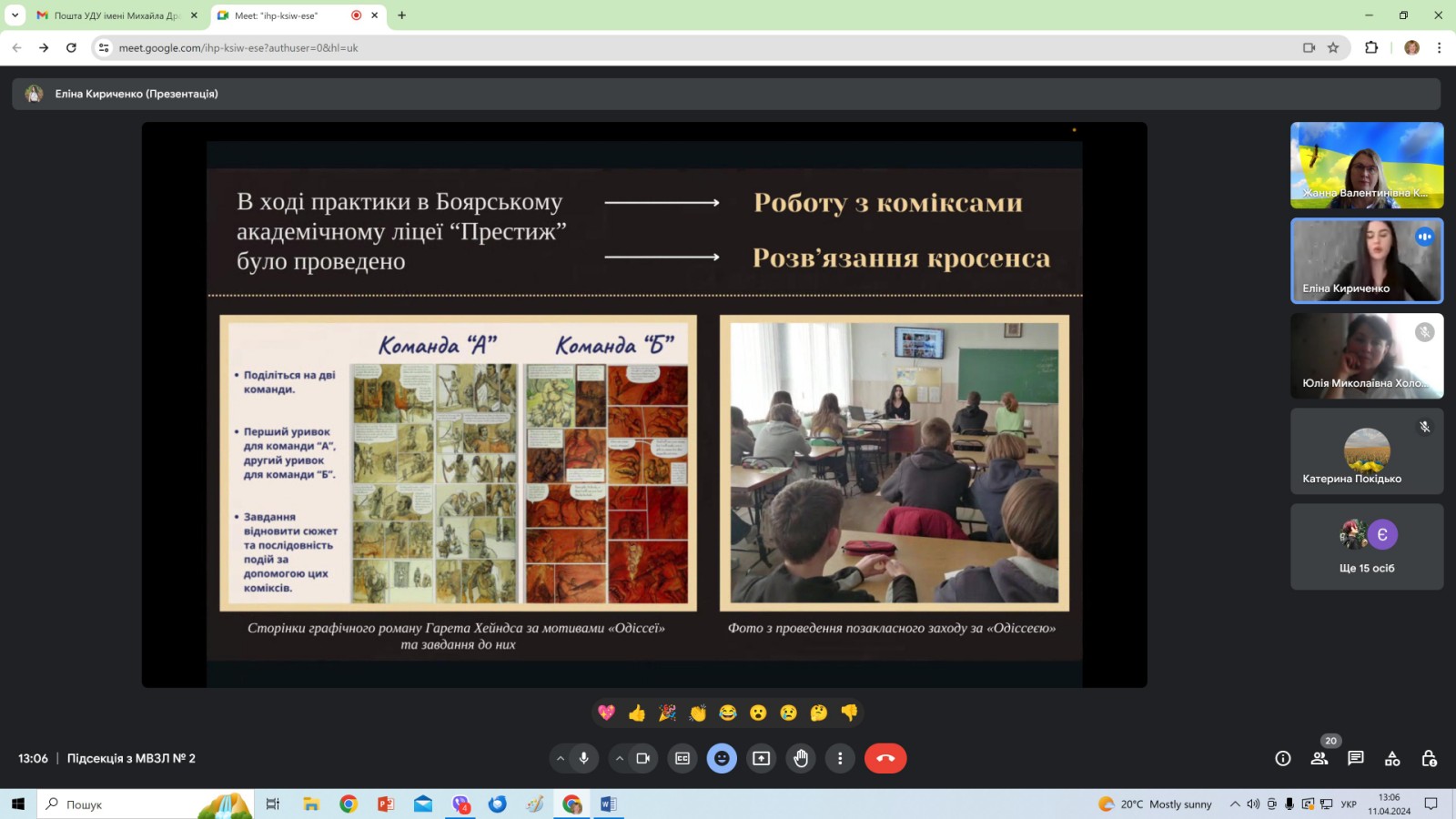Open Windows Start menu
The height and width of the screenshot is (819, 1456).
[x=17, y=804]
